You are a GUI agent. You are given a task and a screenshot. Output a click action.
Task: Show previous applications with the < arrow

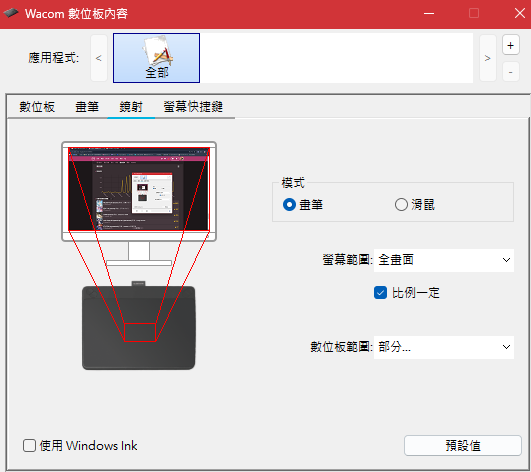pos(99,58)
